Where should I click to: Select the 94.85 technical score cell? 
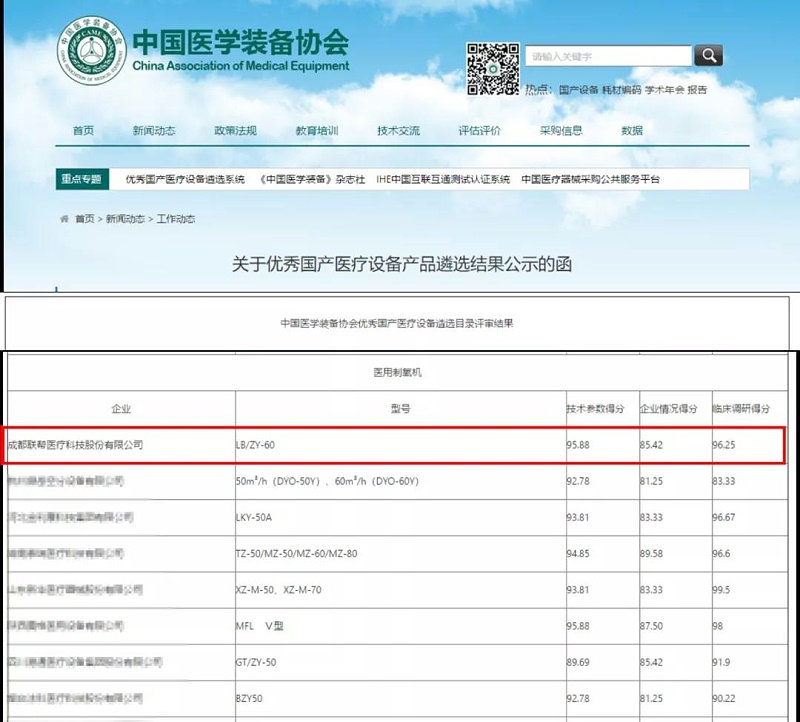603,554
